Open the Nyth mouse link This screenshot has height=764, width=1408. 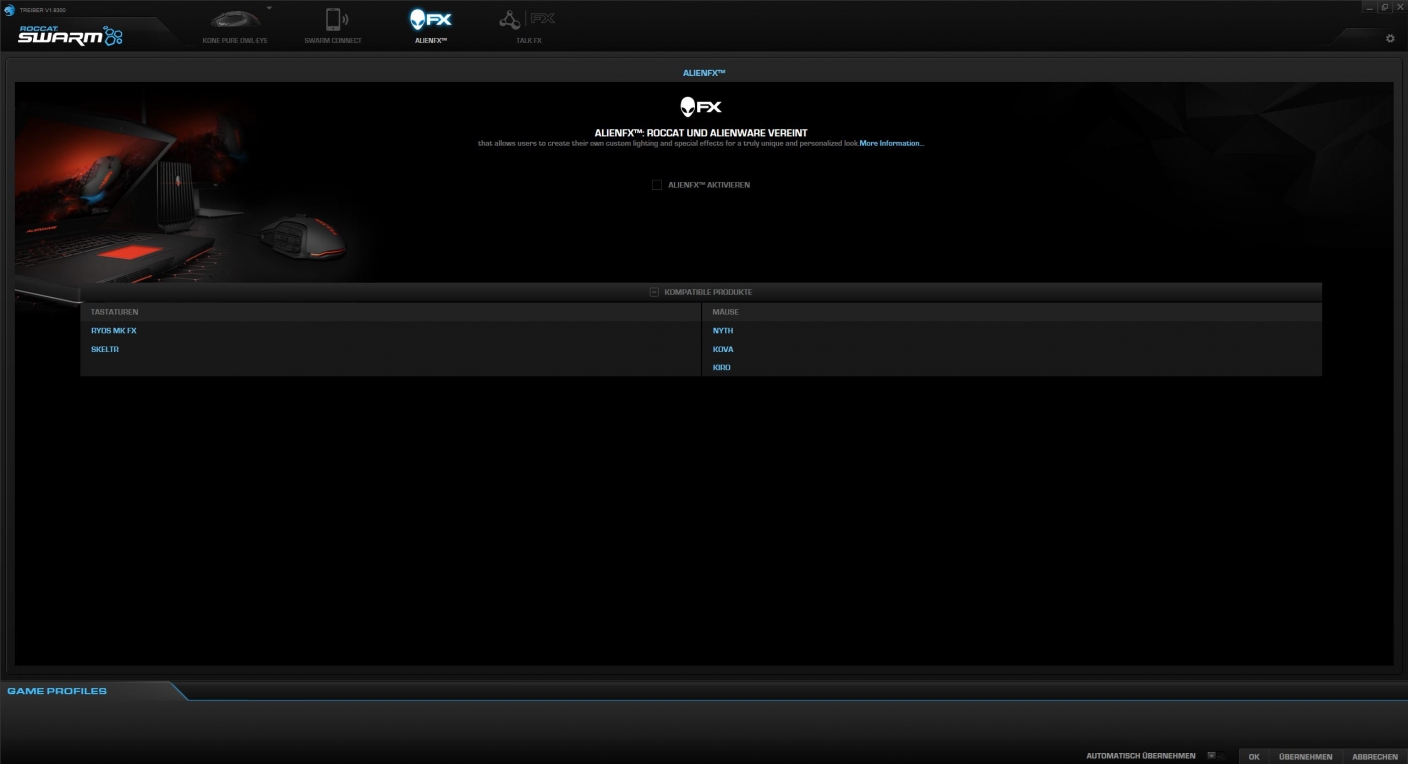click(x=723, y=330)
